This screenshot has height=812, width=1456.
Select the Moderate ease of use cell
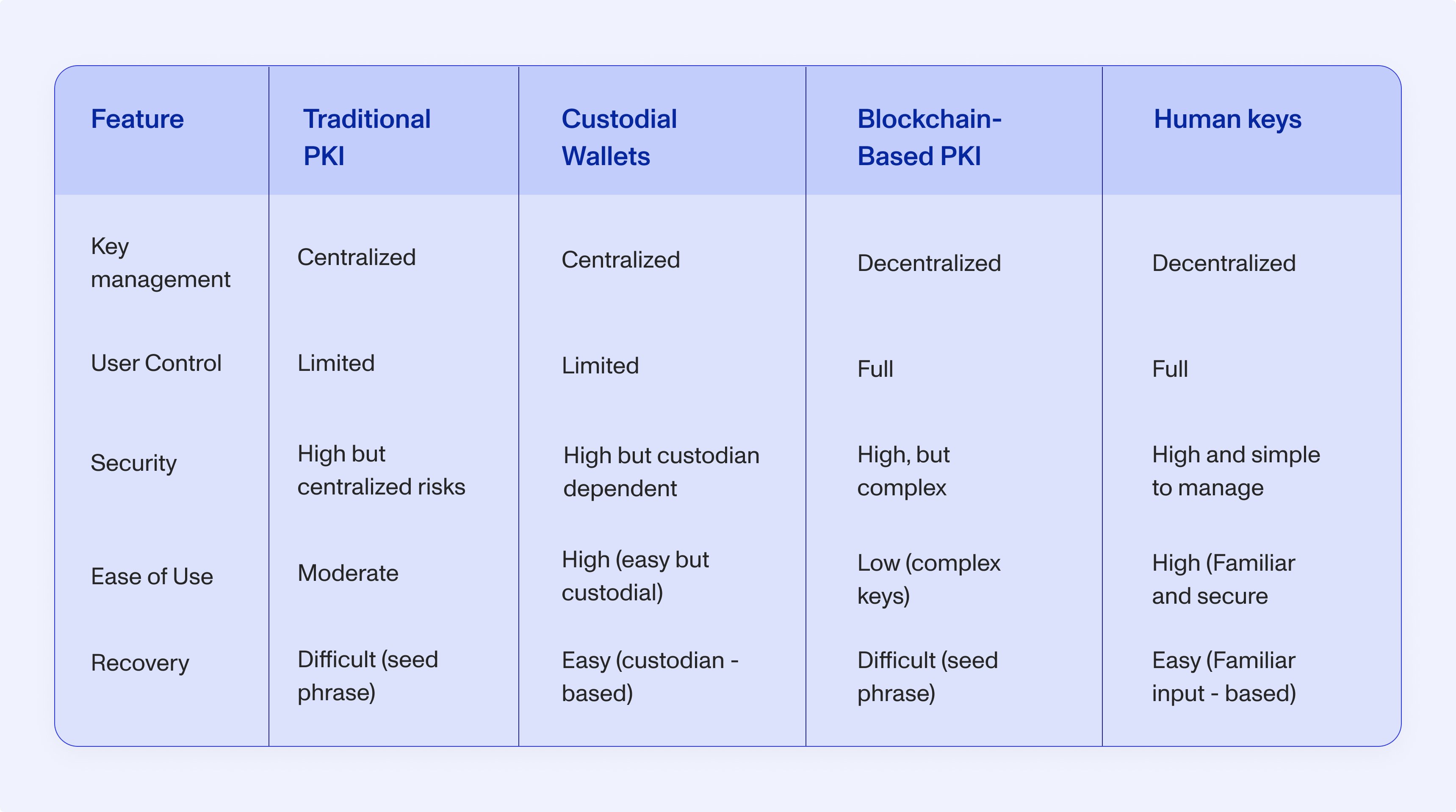click(348, 573)
